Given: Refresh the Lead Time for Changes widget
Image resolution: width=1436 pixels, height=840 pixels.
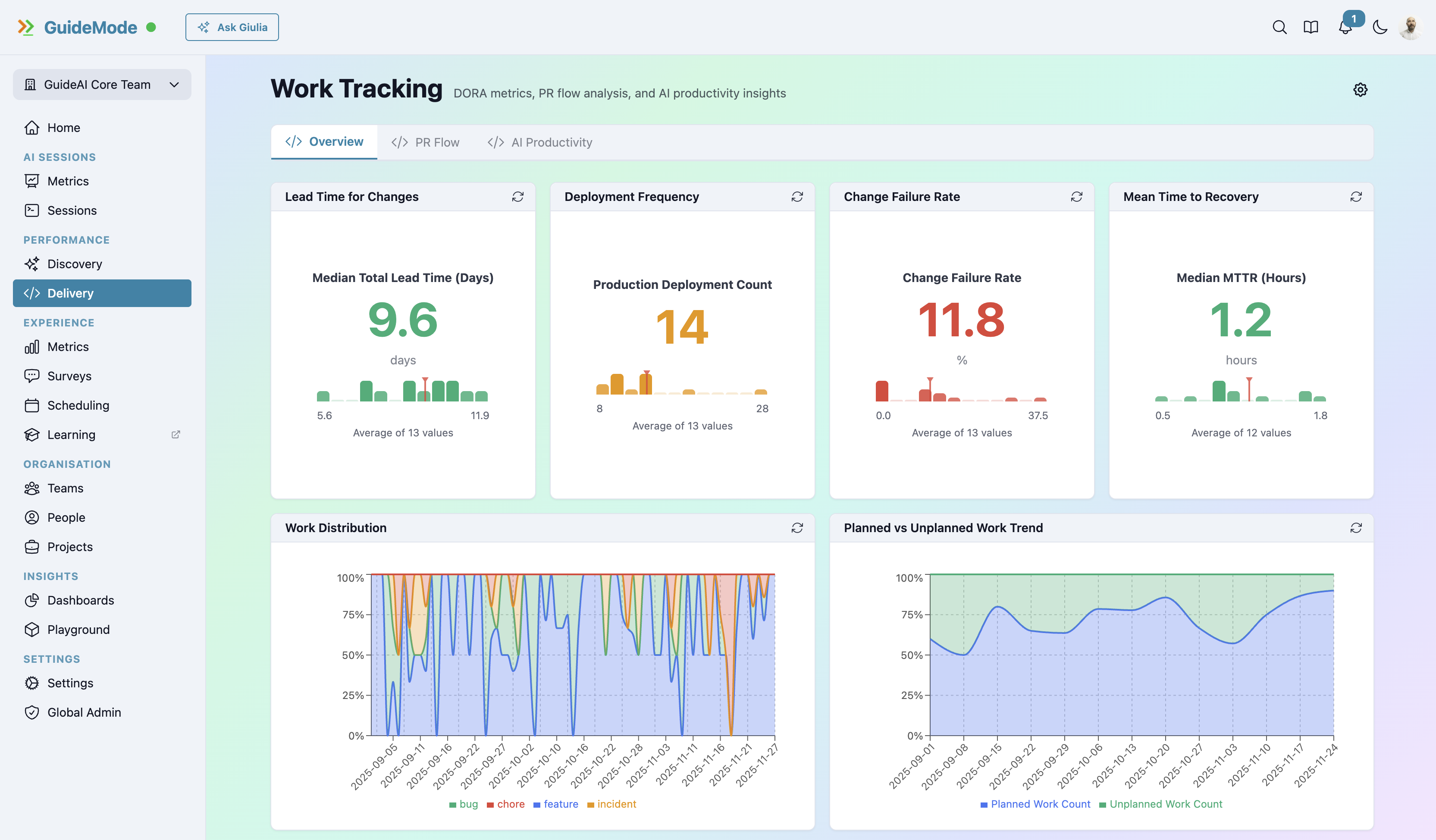Looking at the screenshot, I should (517, 196).
